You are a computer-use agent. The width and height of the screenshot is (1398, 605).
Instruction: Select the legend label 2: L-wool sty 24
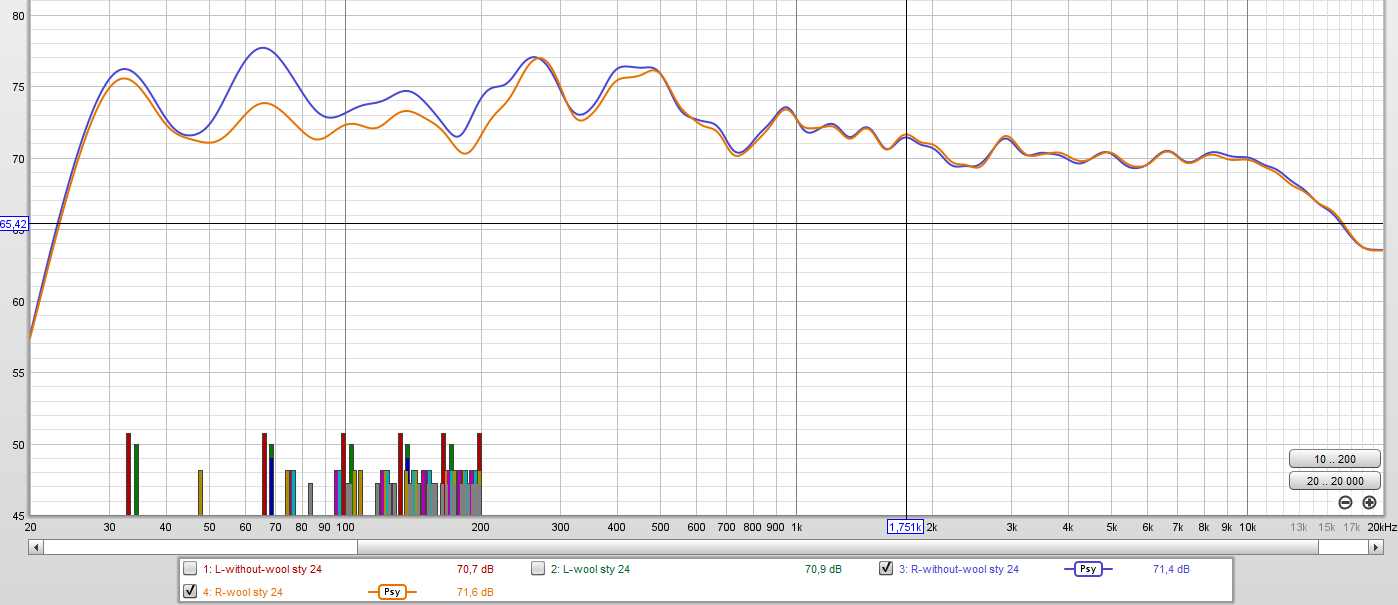point(590,569)
